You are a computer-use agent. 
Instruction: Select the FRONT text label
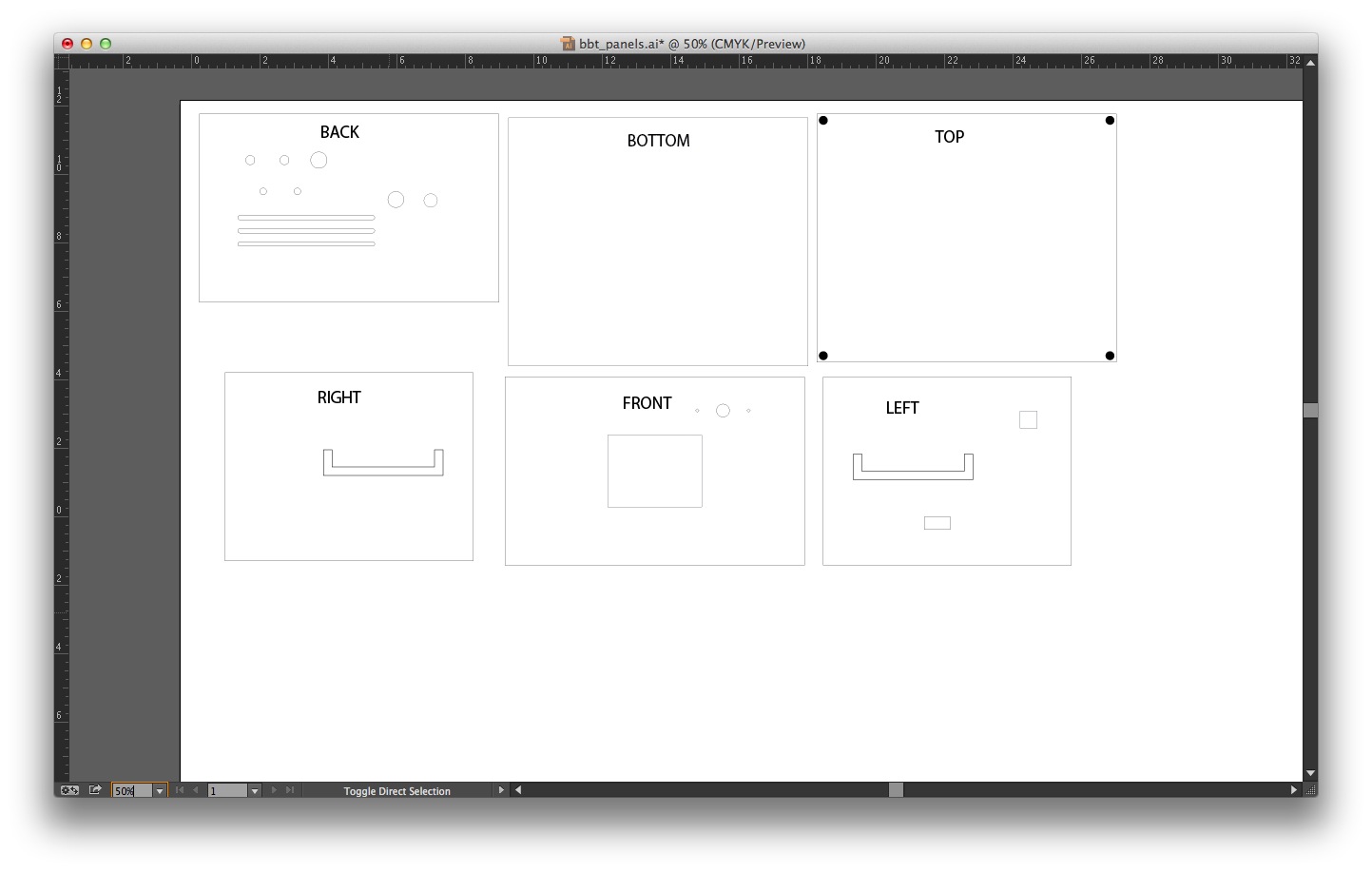tap(647, 403)
